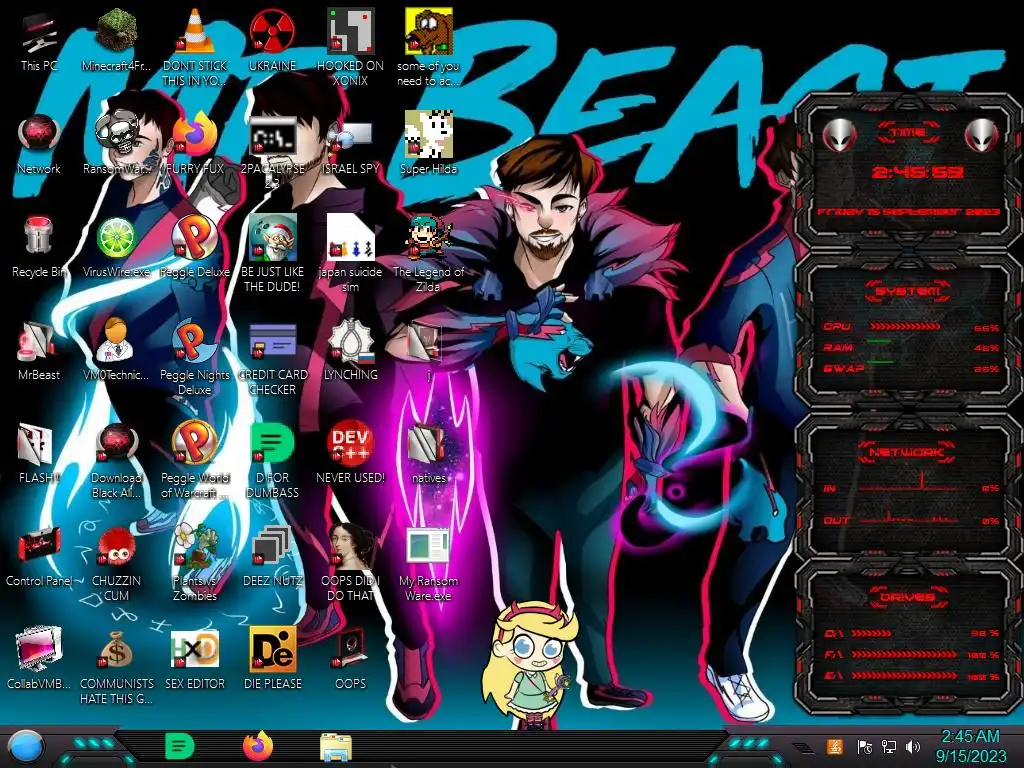Click the NETWORK widget header
1024x768 pixels.
click(907, 451)
